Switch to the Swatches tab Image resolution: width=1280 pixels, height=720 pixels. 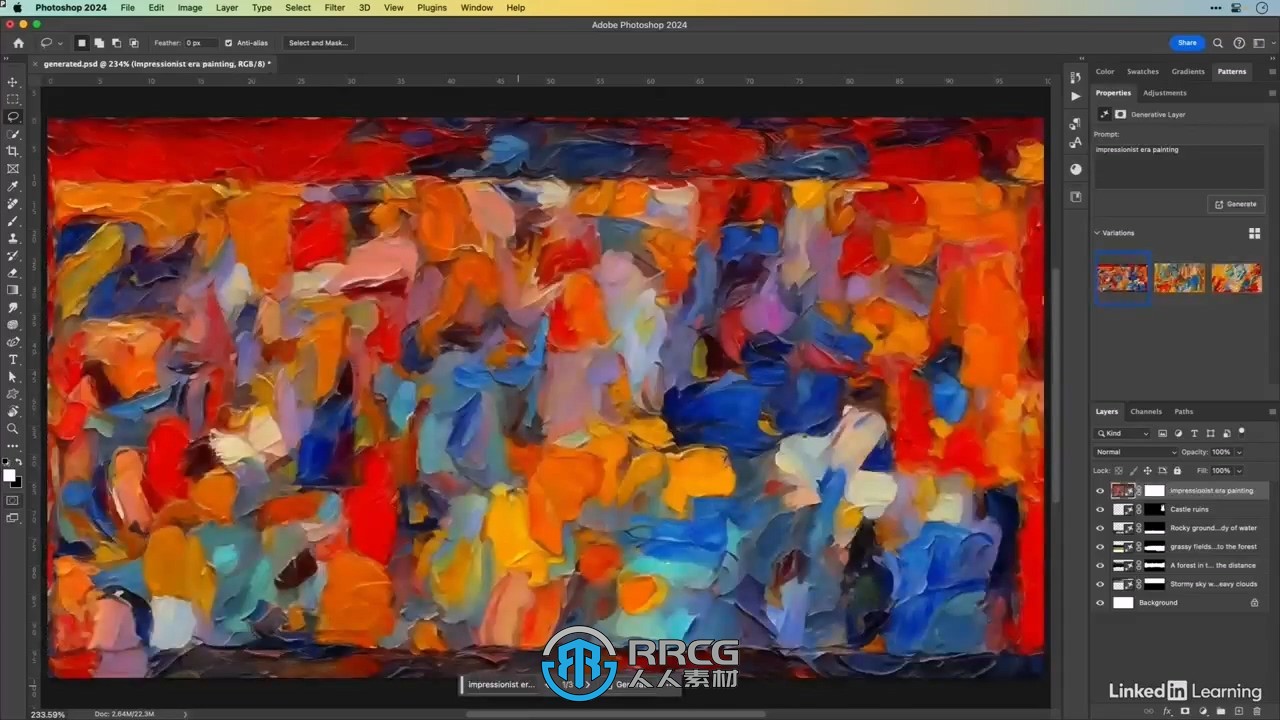coord(1143,72)
